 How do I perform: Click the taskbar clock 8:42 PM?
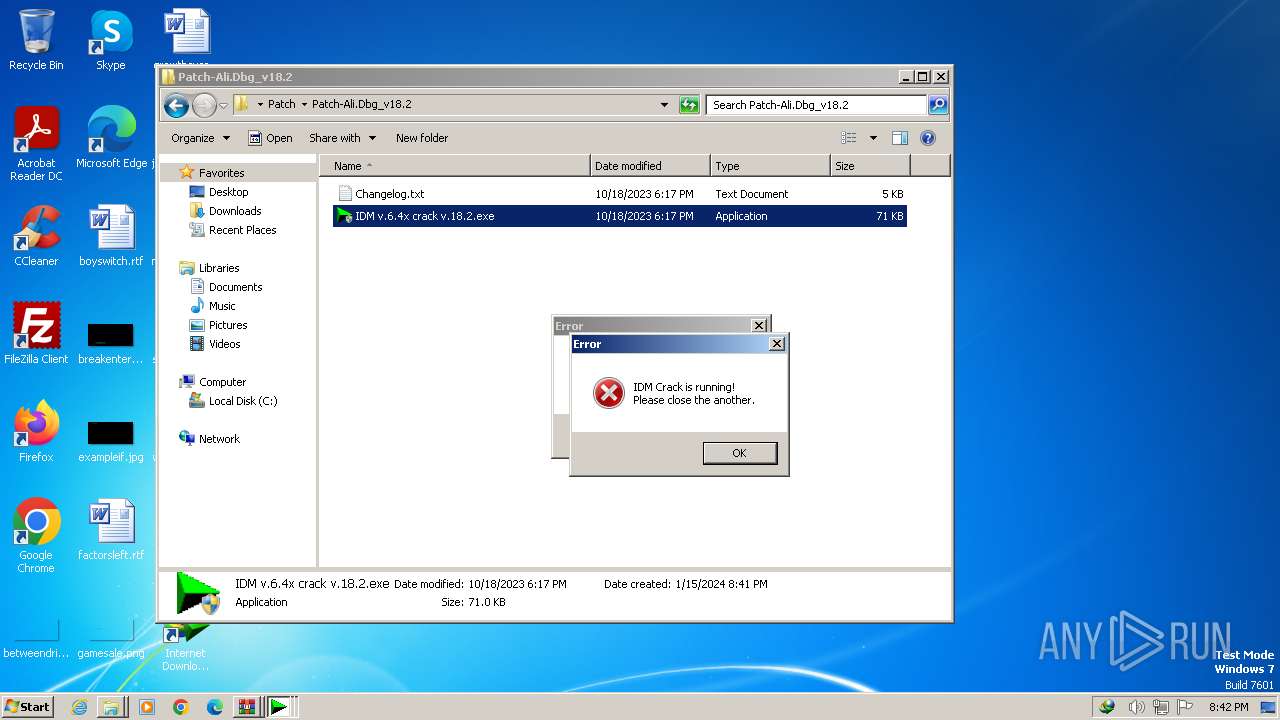click(1228, 706)
